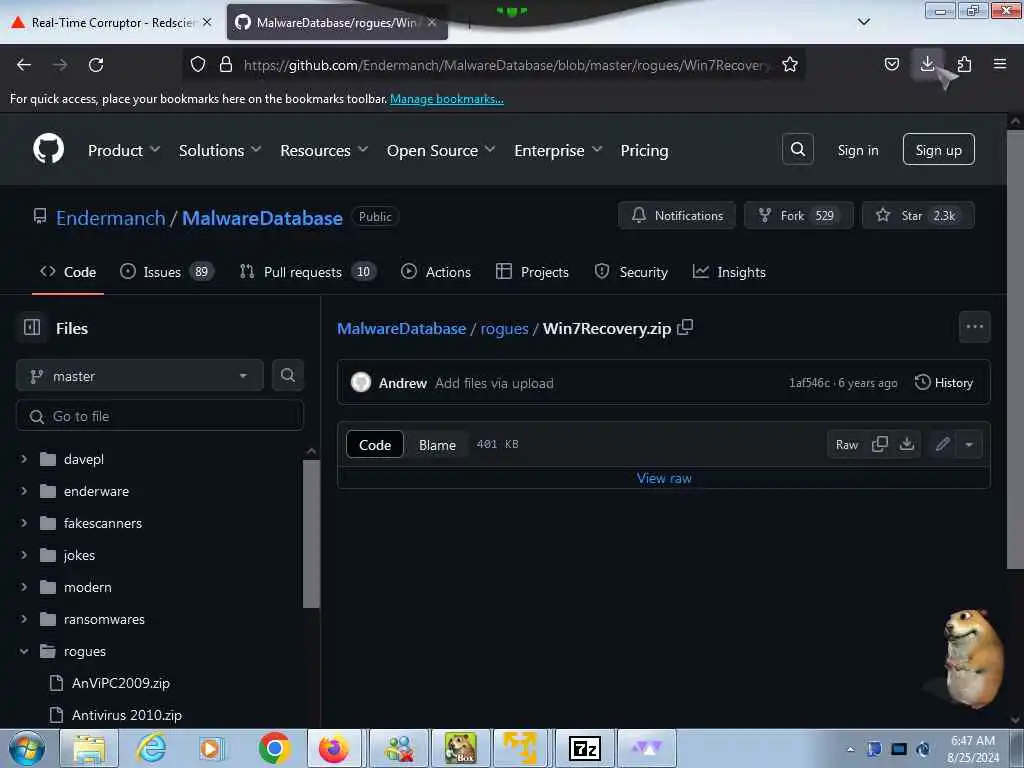The image size is (1024, 768).
Task: Launch Internet Explorer from the taskbar
Action: coord(152,748)
